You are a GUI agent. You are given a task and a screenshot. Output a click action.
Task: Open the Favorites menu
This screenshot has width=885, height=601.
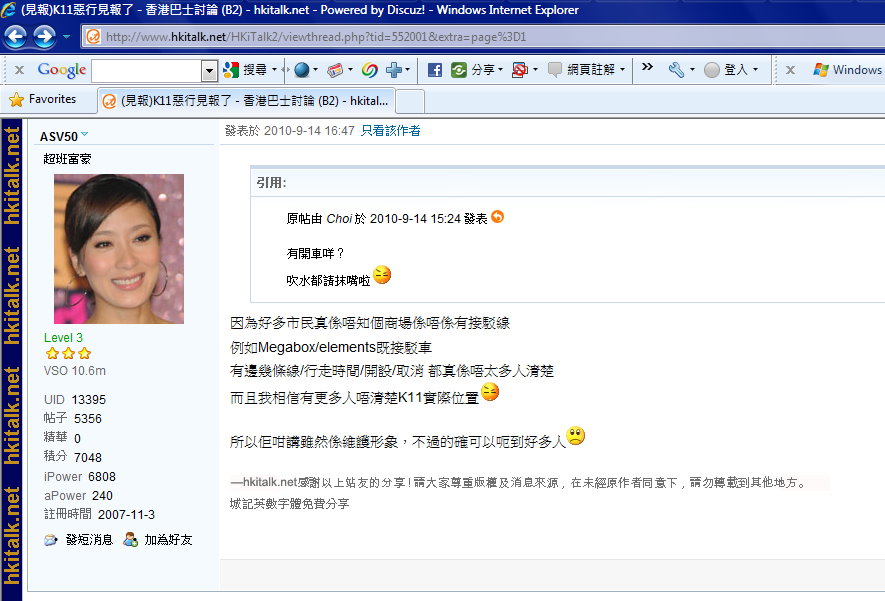[42, 100]
